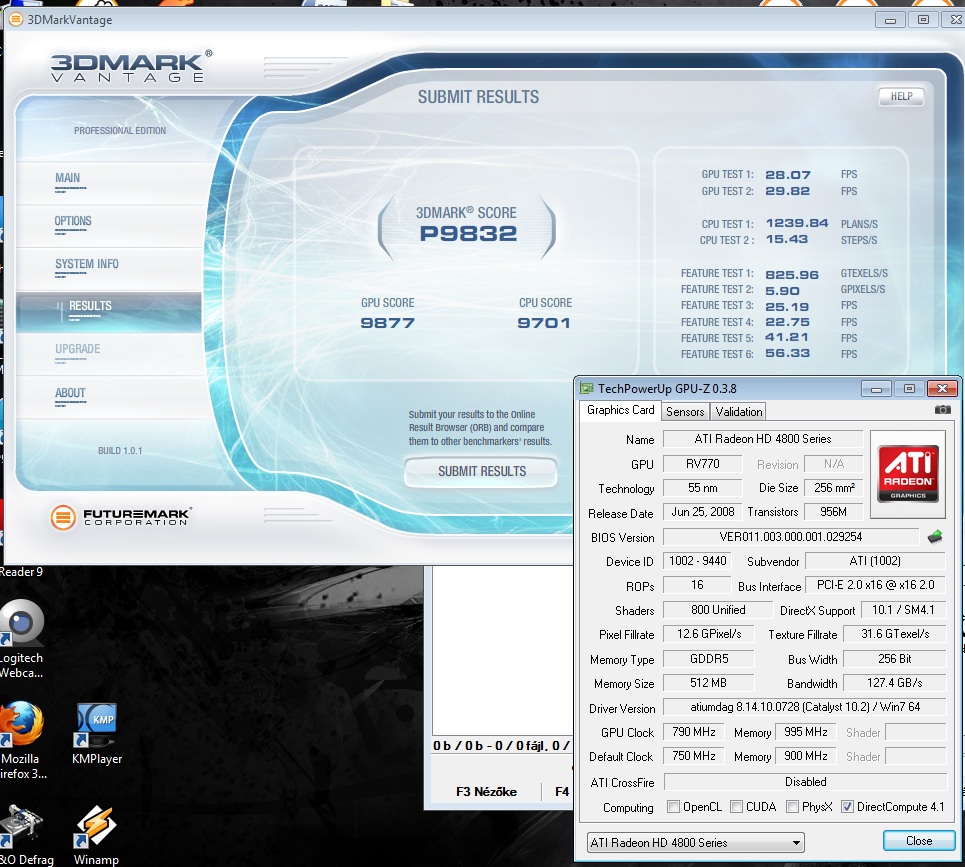This screenshot has width=965, height=867.
Task: Open the UPGRADE section in 3DMark
Action: (78, 349)
